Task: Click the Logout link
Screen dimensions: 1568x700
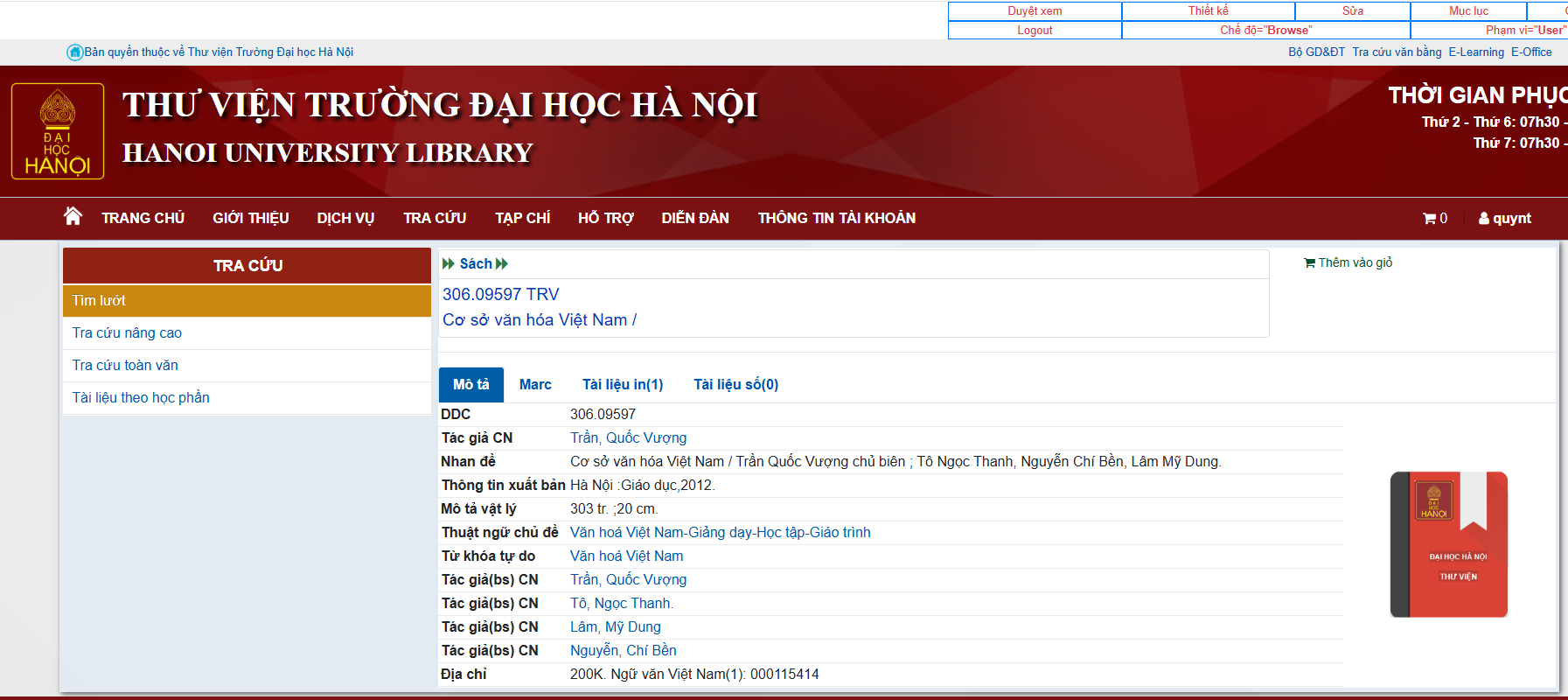Action: point(1035,31)
